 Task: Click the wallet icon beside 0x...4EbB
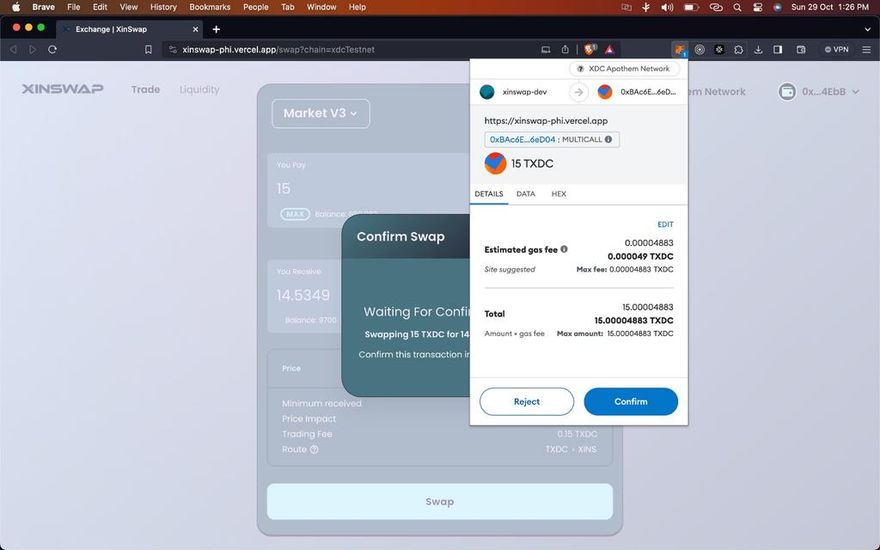tap(787, 91)
